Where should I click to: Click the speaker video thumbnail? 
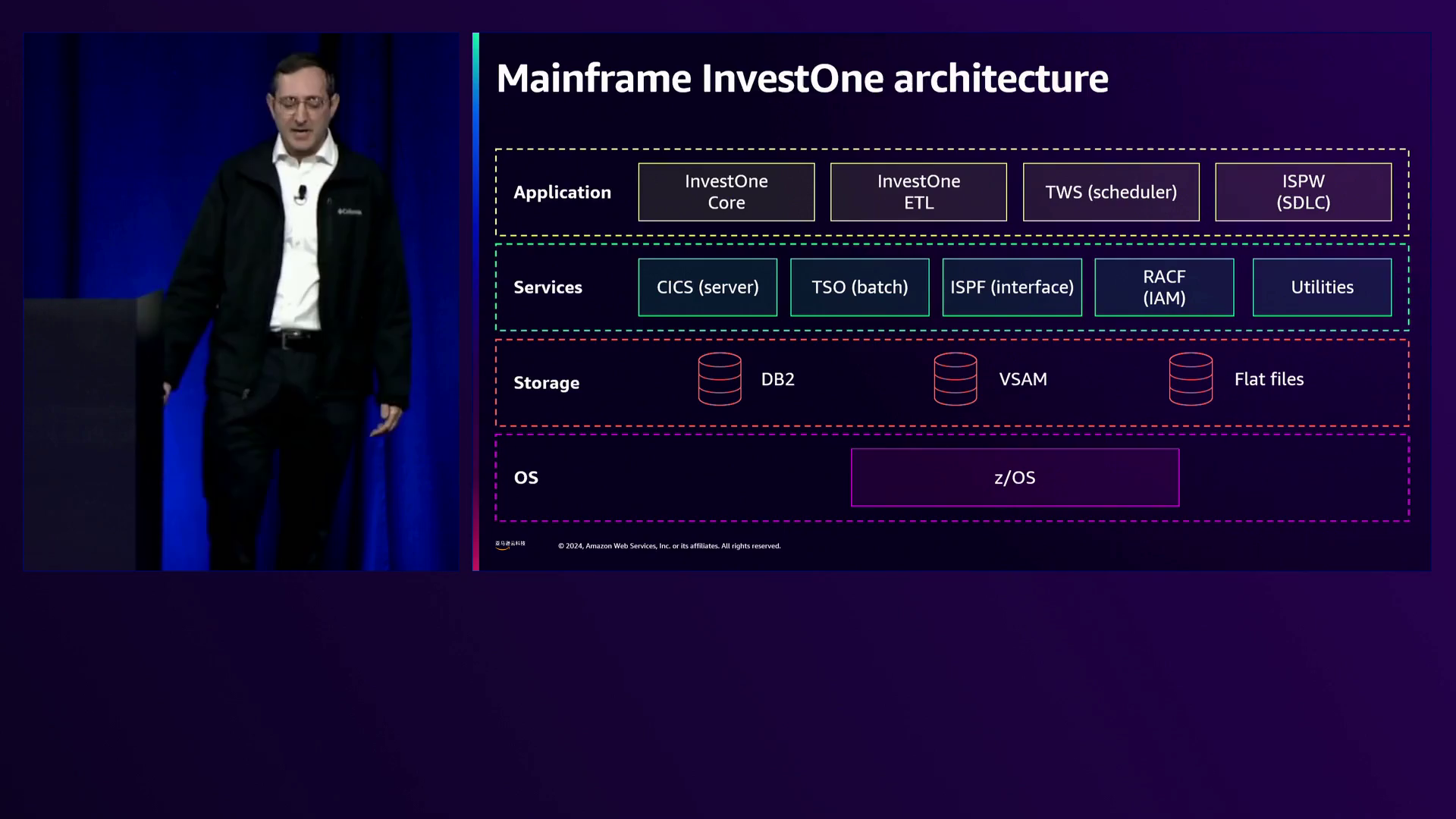[241, 302]
